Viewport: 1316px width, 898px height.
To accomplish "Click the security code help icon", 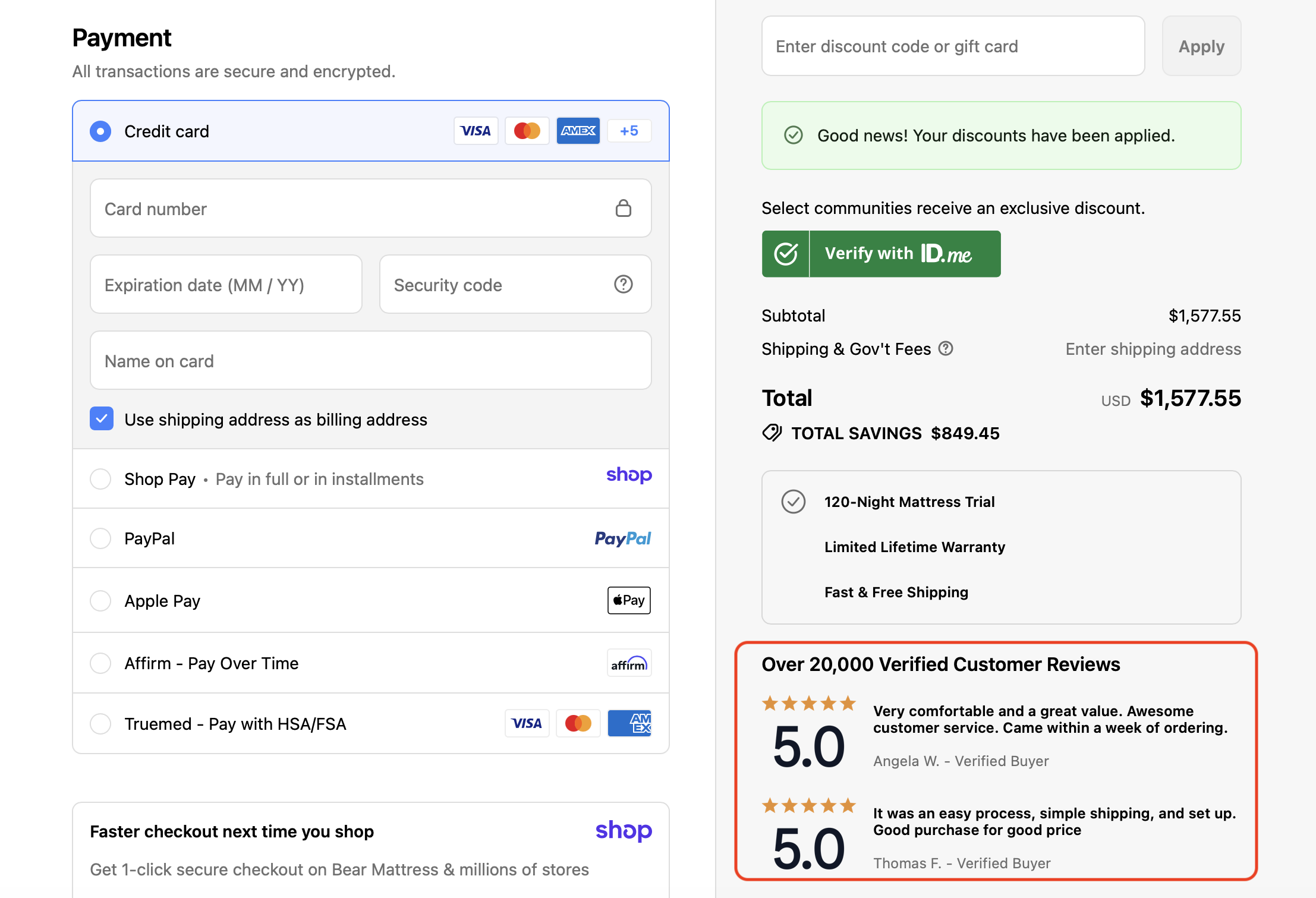I will 622,285.
